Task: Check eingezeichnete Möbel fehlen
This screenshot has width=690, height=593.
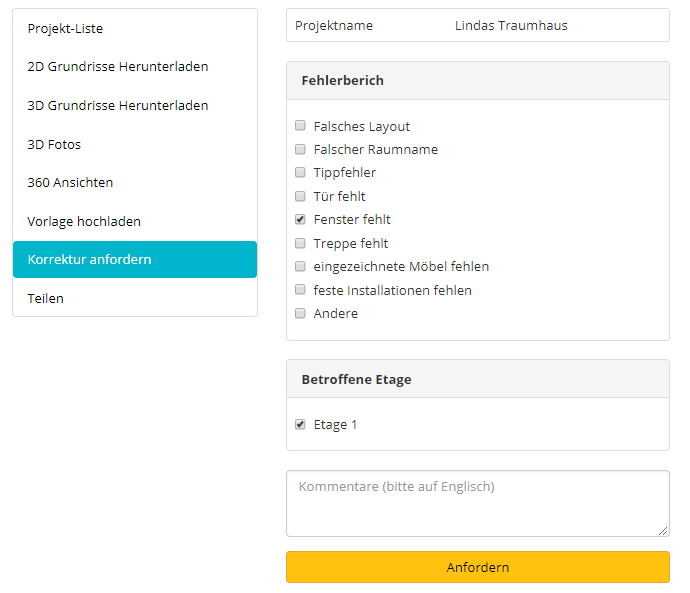Action: click(x=300, y=266)
